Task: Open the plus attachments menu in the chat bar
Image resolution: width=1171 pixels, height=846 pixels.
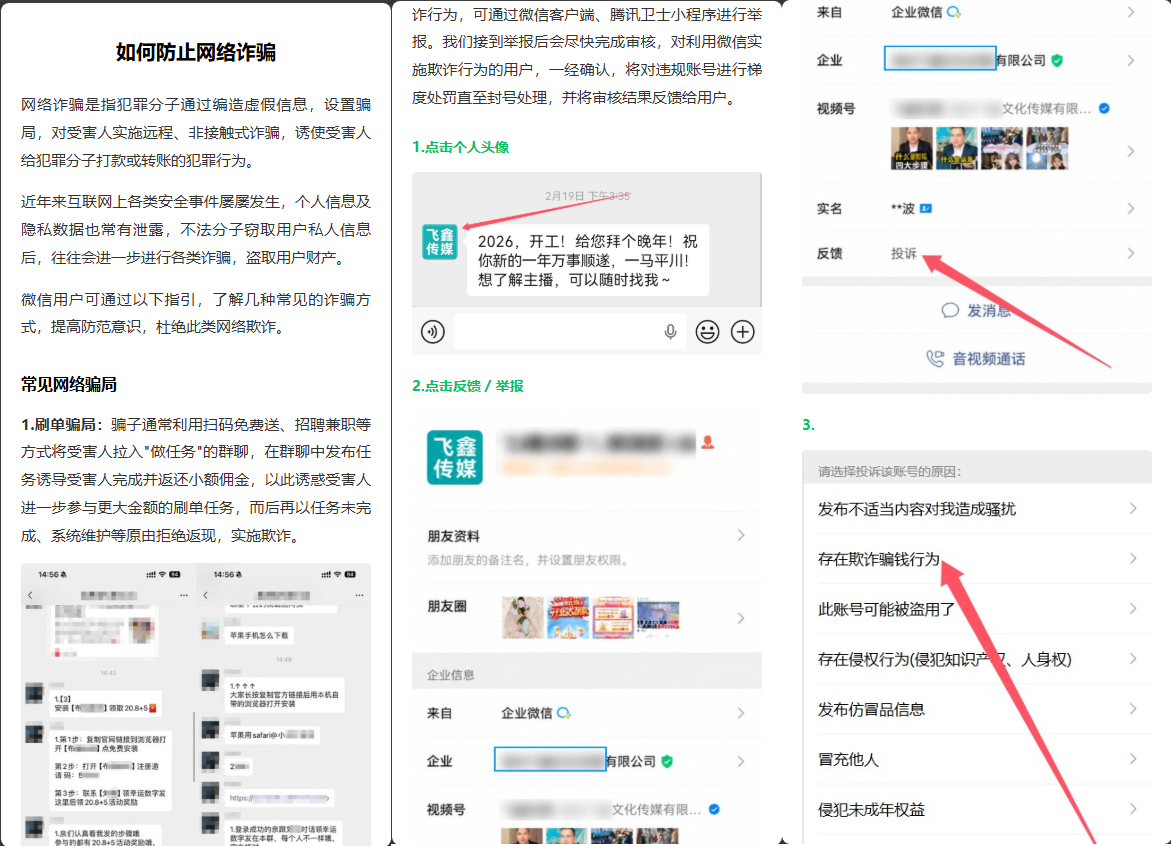Action: tap(742, 332)
